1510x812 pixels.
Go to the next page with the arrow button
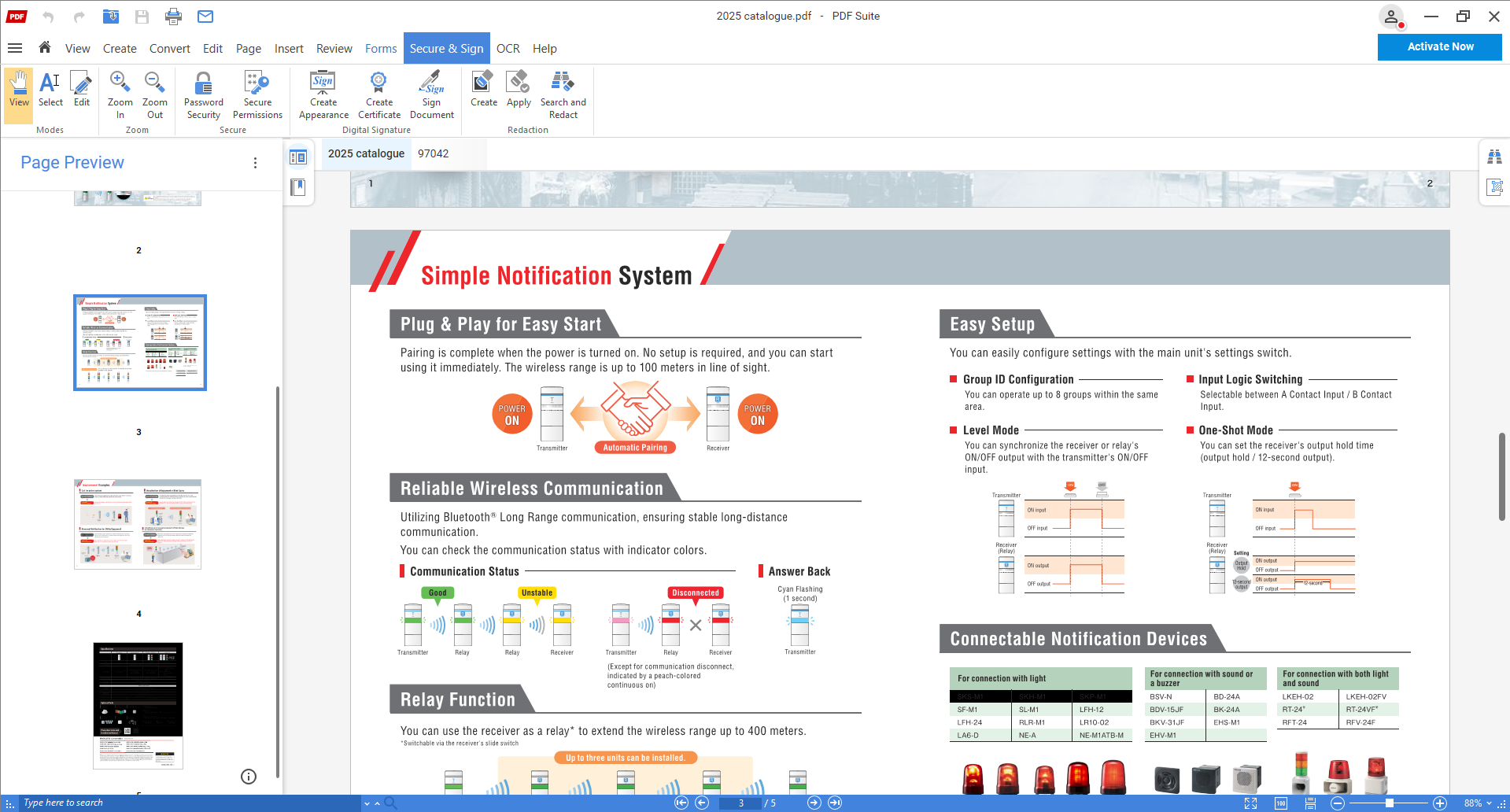point(814,803)
